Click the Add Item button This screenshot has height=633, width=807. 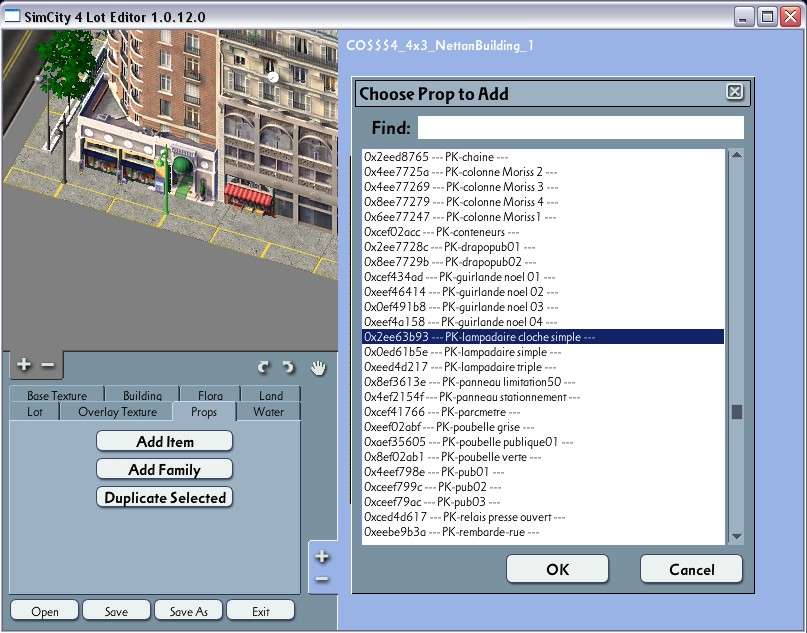click(165, 442)
